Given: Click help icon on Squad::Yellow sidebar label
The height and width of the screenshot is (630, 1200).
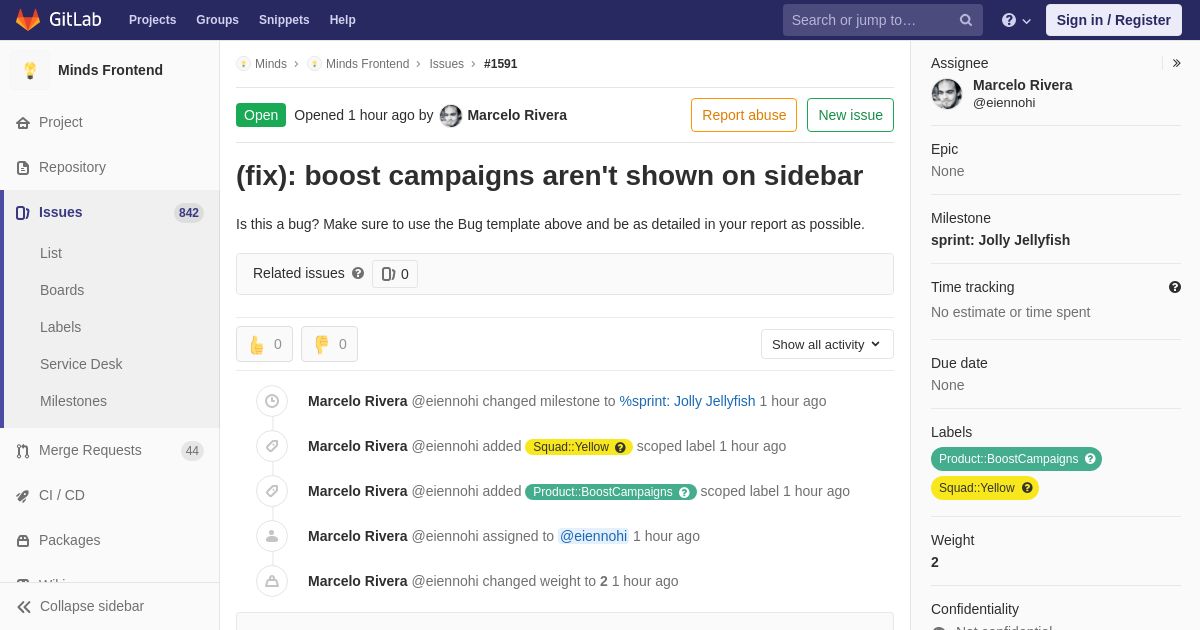Looking at the screenshot, I should tap(1027, 488).
